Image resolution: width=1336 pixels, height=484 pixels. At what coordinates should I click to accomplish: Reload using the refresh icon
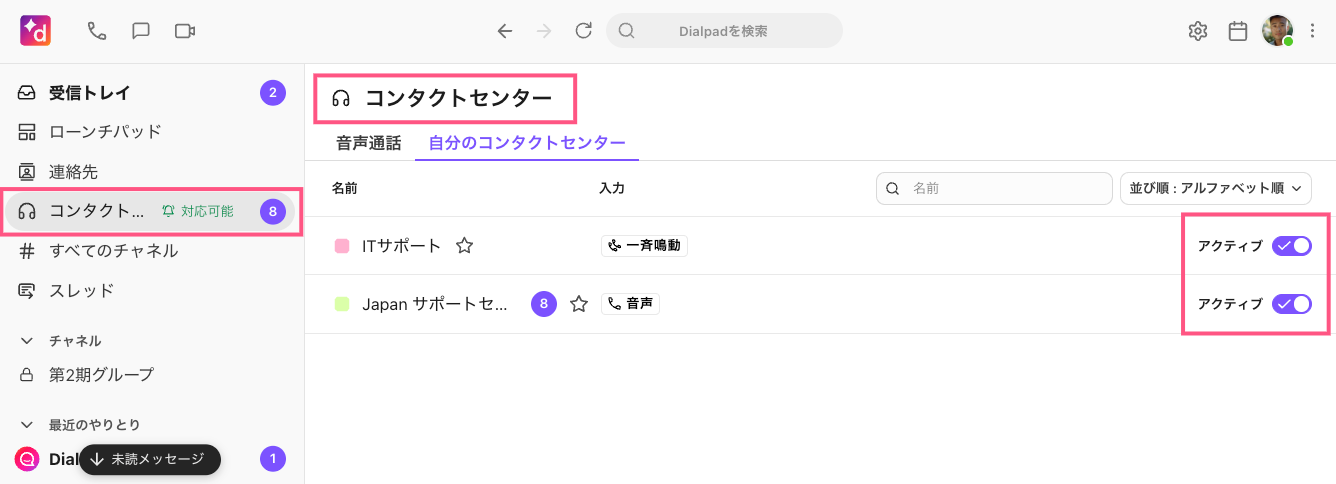point(584,31)
